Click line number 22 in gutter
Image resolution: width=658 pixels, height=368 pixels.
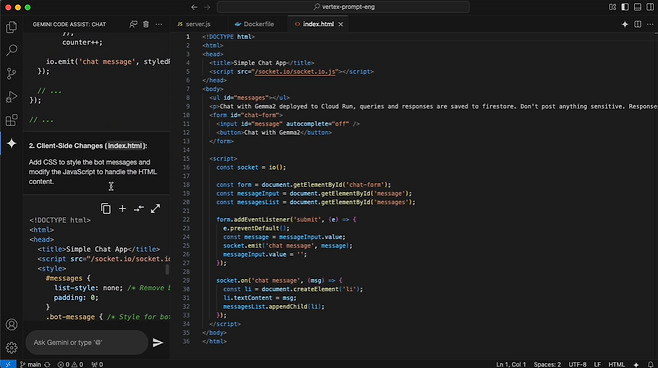186,219
